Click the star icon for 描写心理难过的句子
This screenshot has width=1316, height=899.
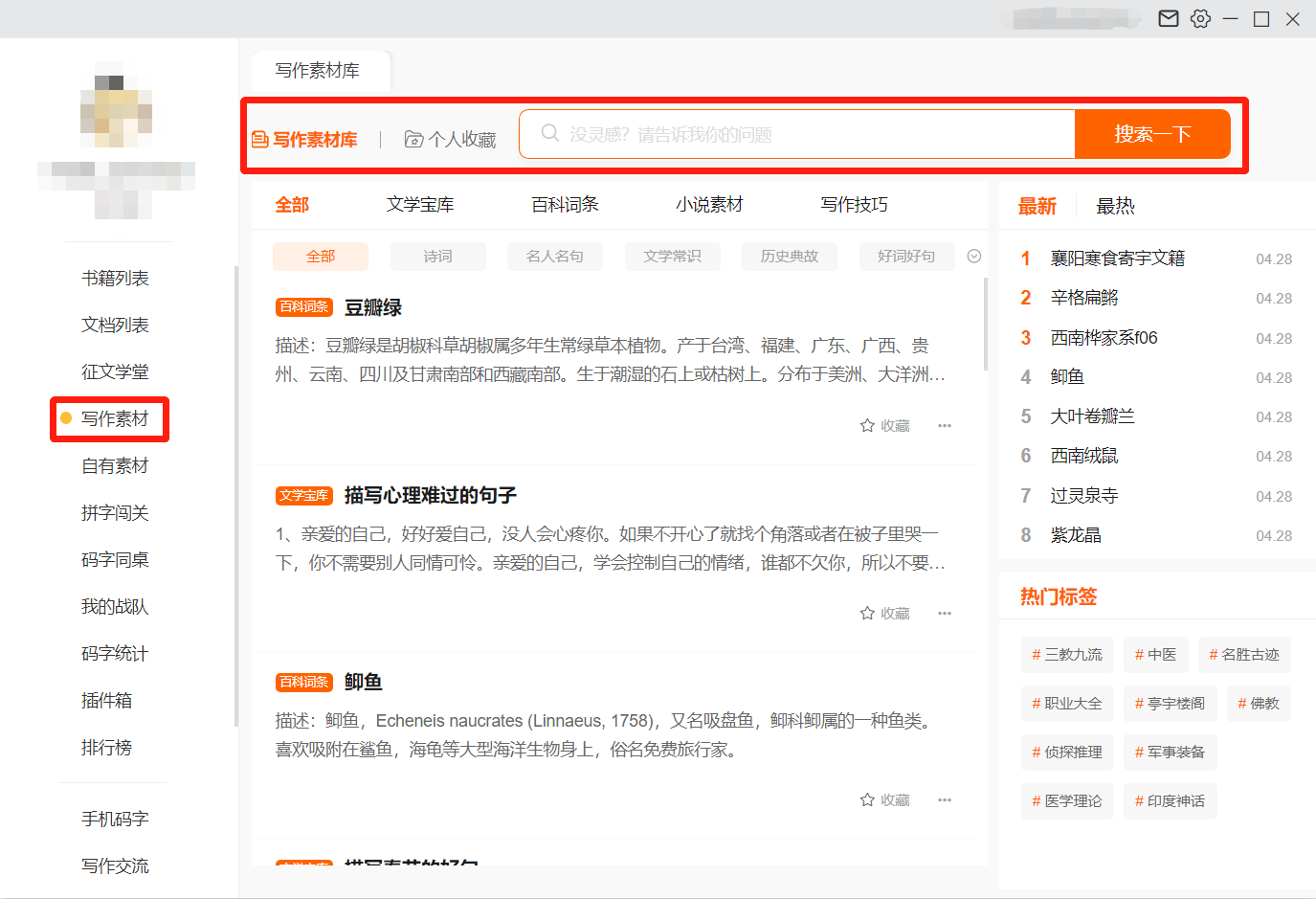point(867,613)
